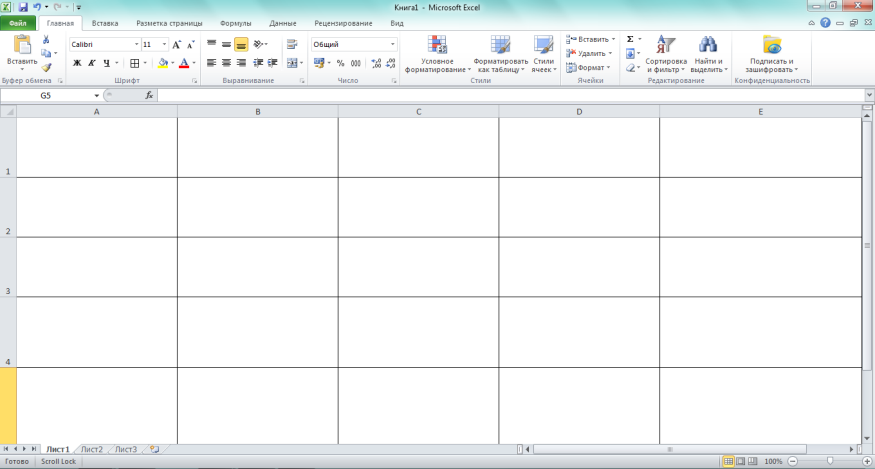This screenshot has height=469, width=875.
Task: Click Вставить in the Ячейки group
Action: (590, 39)
